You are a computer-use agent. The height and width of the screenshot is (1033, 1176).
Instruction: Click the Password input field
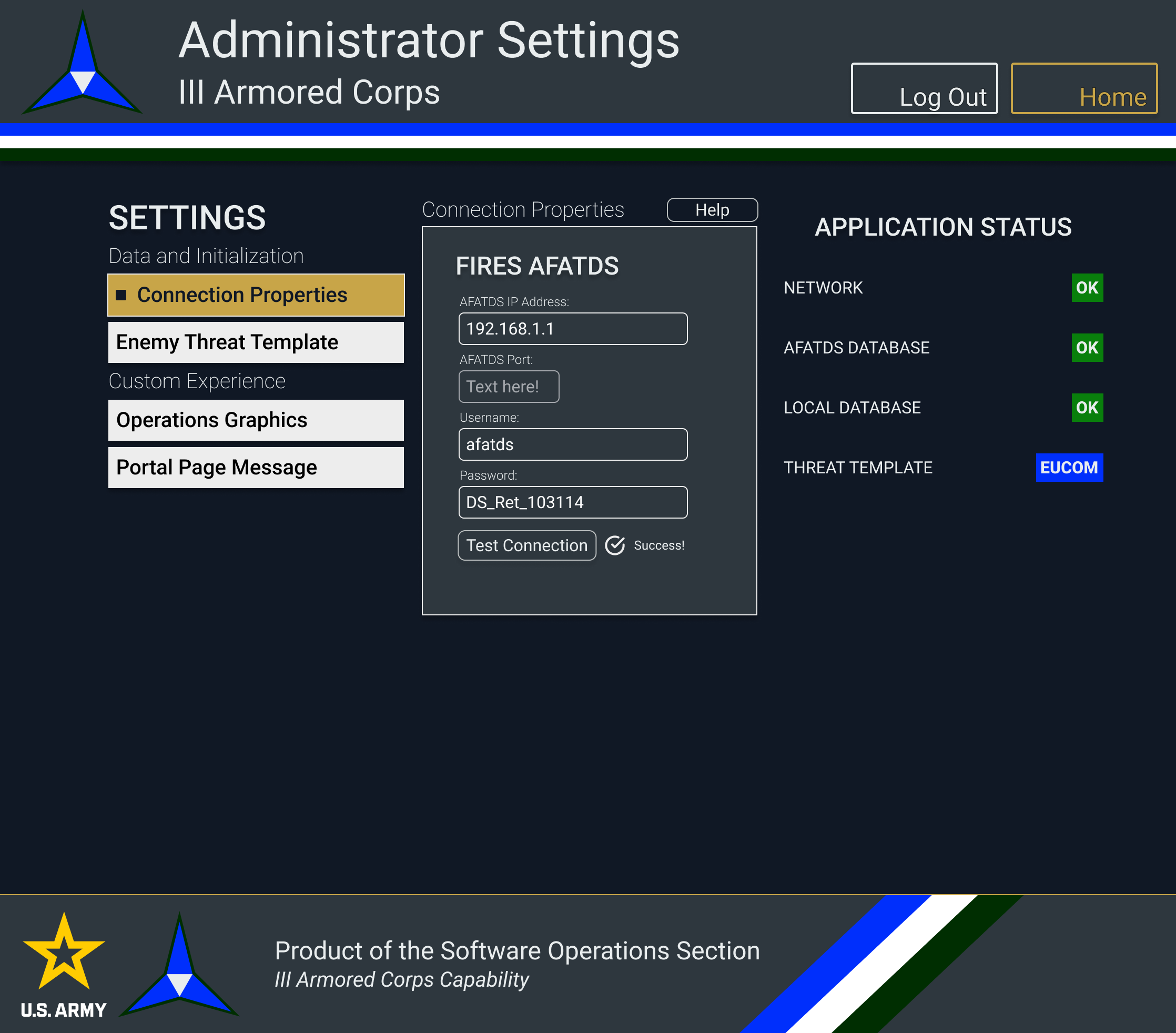(572, 502)
